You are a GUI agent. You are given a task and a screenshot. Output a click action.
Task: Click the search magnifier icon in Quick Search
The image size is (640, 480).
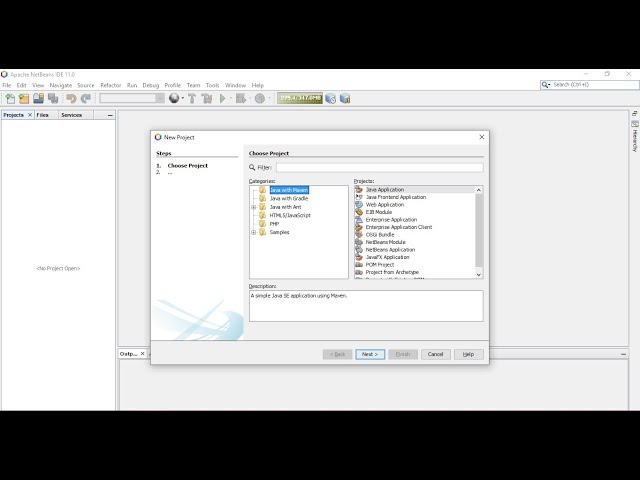tap(544, 84)
